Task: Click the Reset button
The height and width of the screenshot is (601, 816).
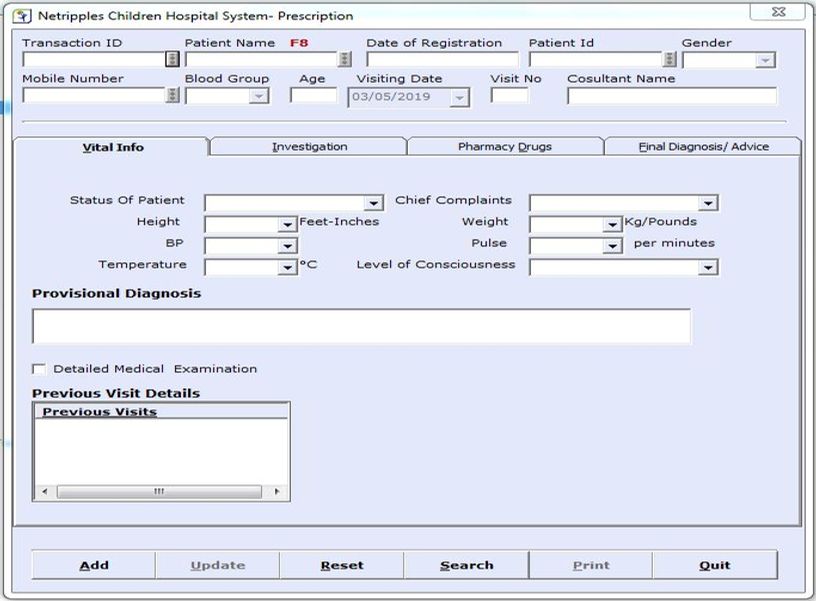Action: 342,565
